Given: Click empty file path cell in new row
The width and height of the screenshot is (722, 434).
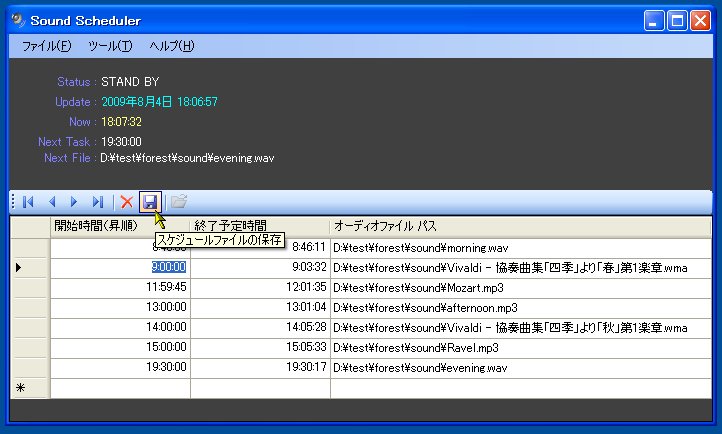Looking at the screenshot, I should (x=521, y=388).
